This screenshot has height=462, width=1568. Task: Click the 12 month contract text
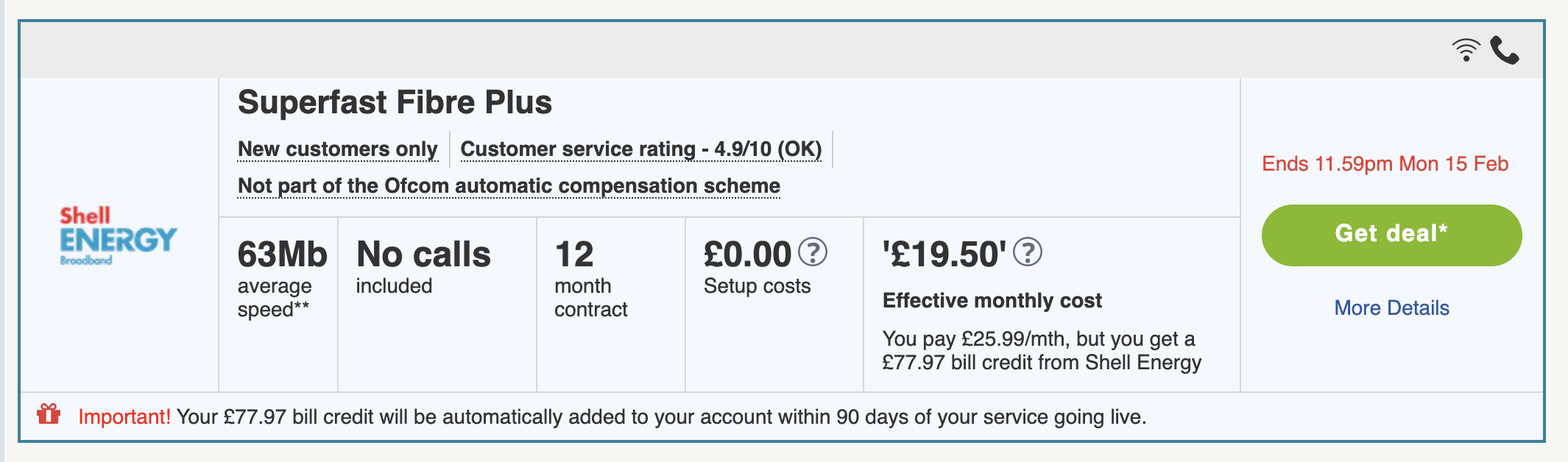coord(590,279)
